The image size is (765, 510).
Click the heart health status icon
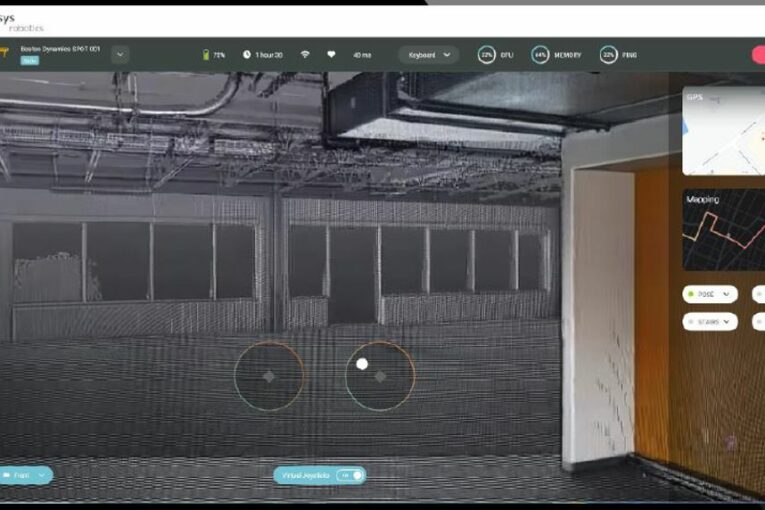tap(331, 55)
